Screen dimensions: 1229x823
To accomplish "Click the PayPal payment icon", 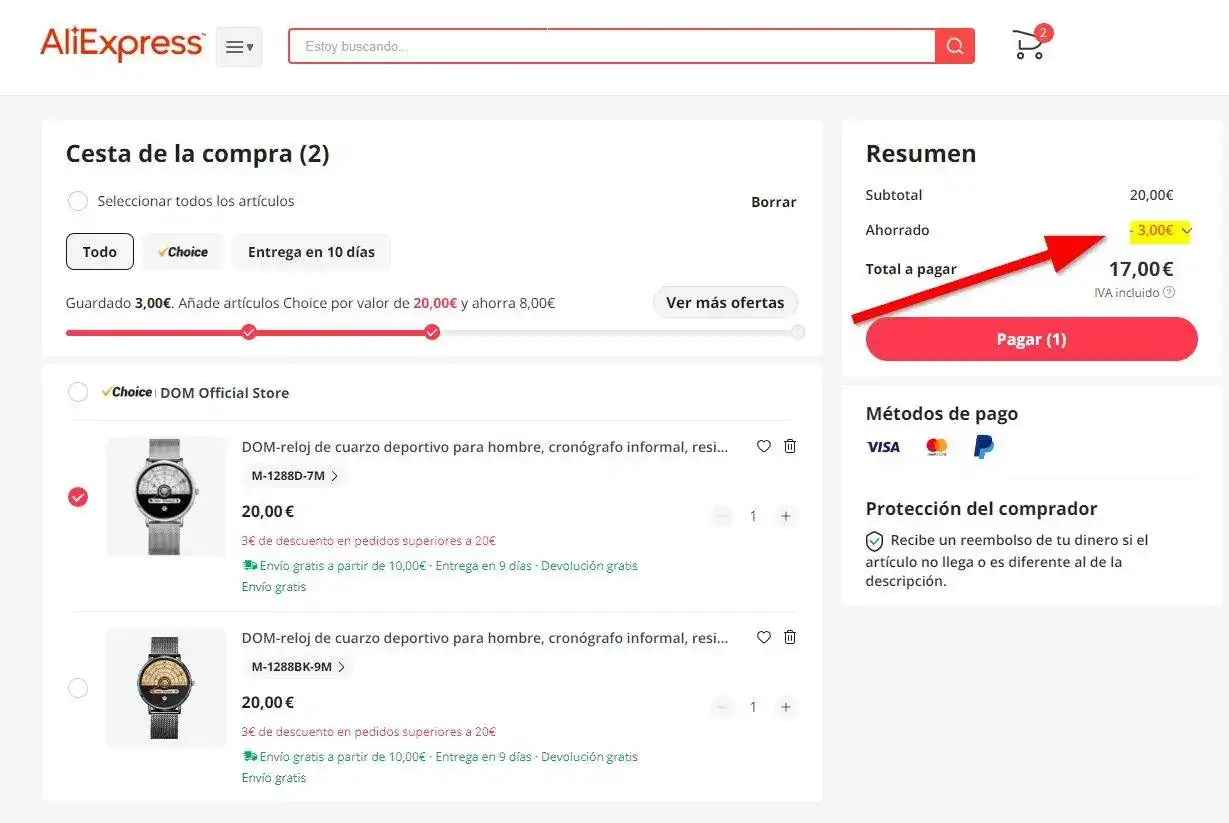I will tap(984, 447).
